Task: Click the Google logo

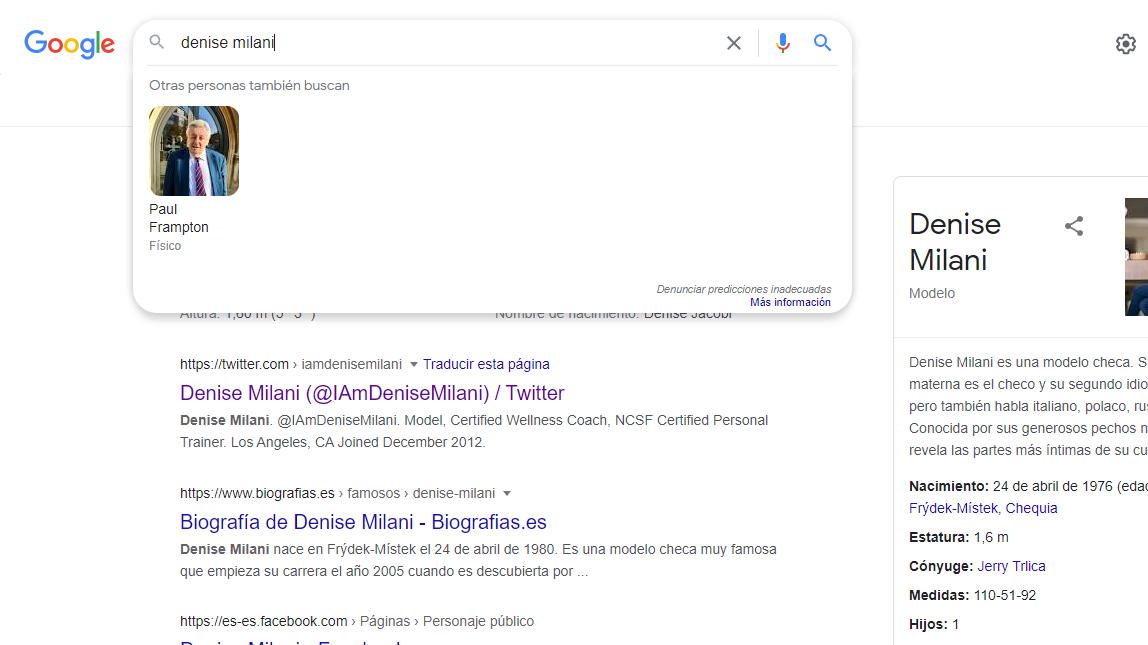Action: point(70,44)
